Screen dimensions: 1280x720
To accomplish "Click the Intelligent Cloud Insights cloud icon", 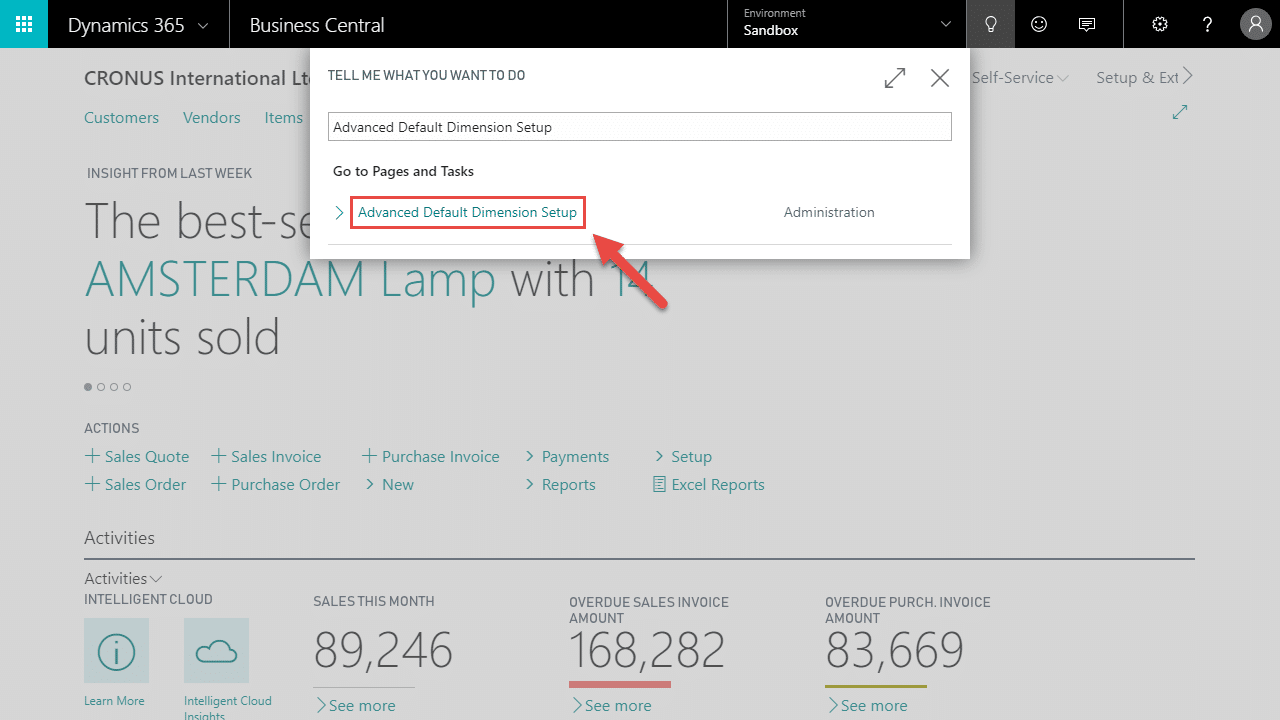I will point(217,650).
